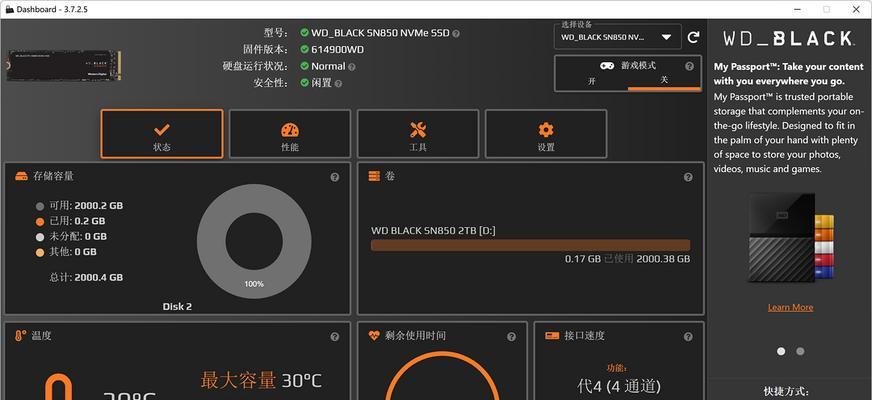Screen dimensions: 872x400
Task: Open help icon in 卷 panel
Action: point(688,177)
